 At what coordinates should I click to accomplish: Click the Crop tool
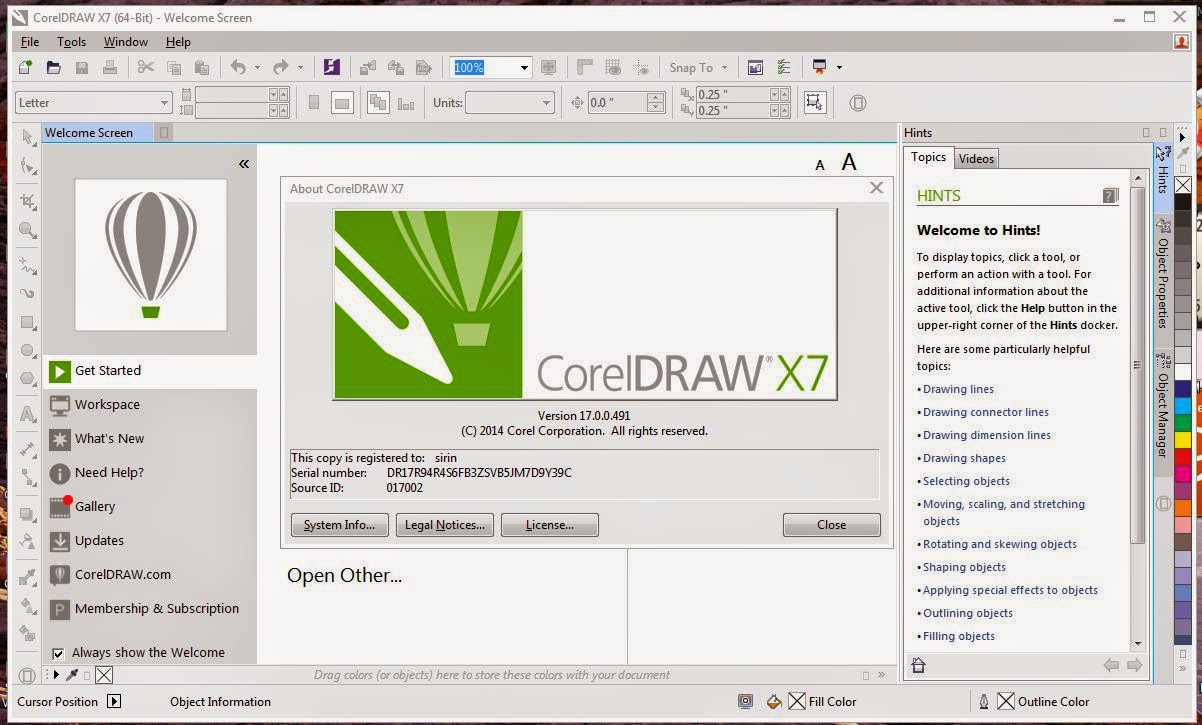tap(28, 199)
